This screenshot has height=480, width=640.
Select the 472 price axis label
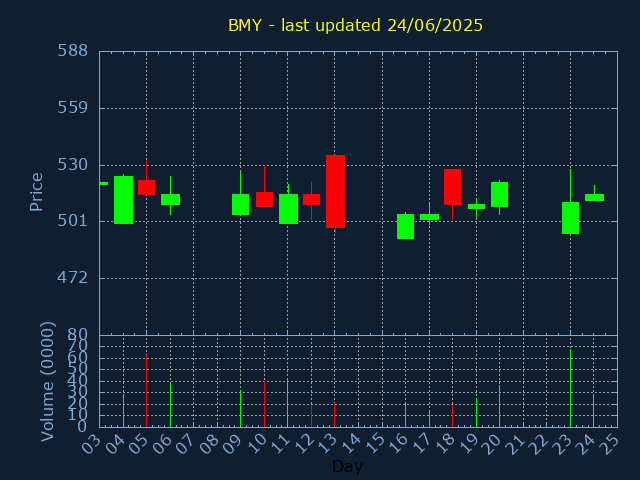coord(73,278)
